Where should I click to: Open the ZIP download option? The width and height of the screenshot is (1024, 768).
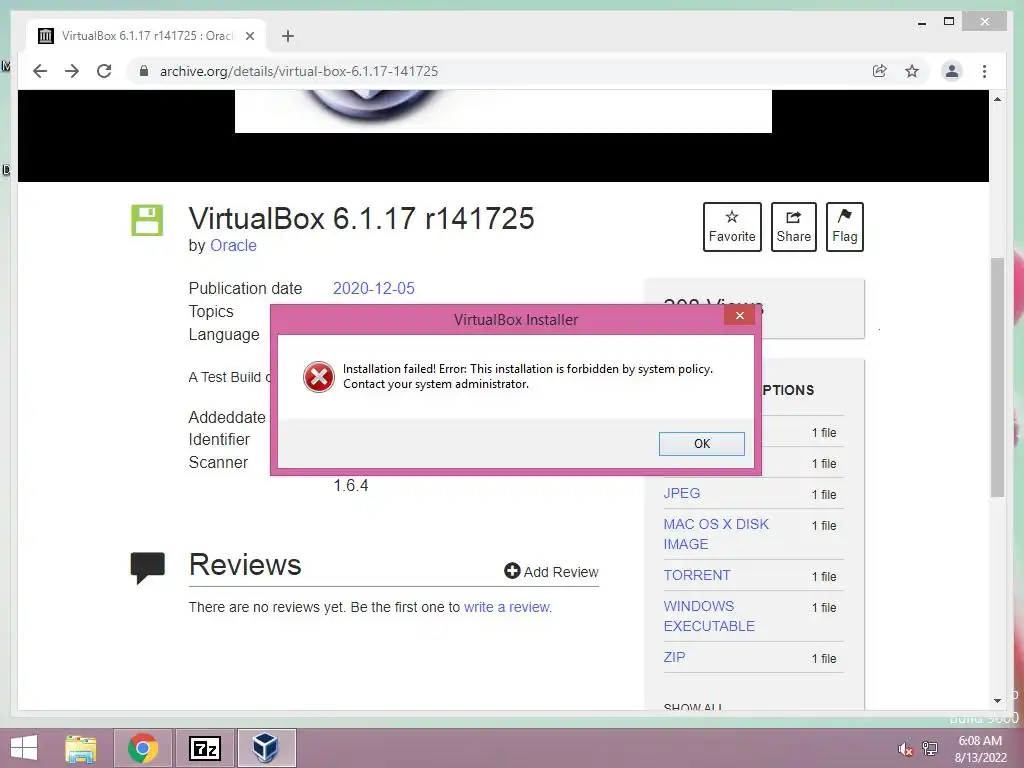(674, 657)
